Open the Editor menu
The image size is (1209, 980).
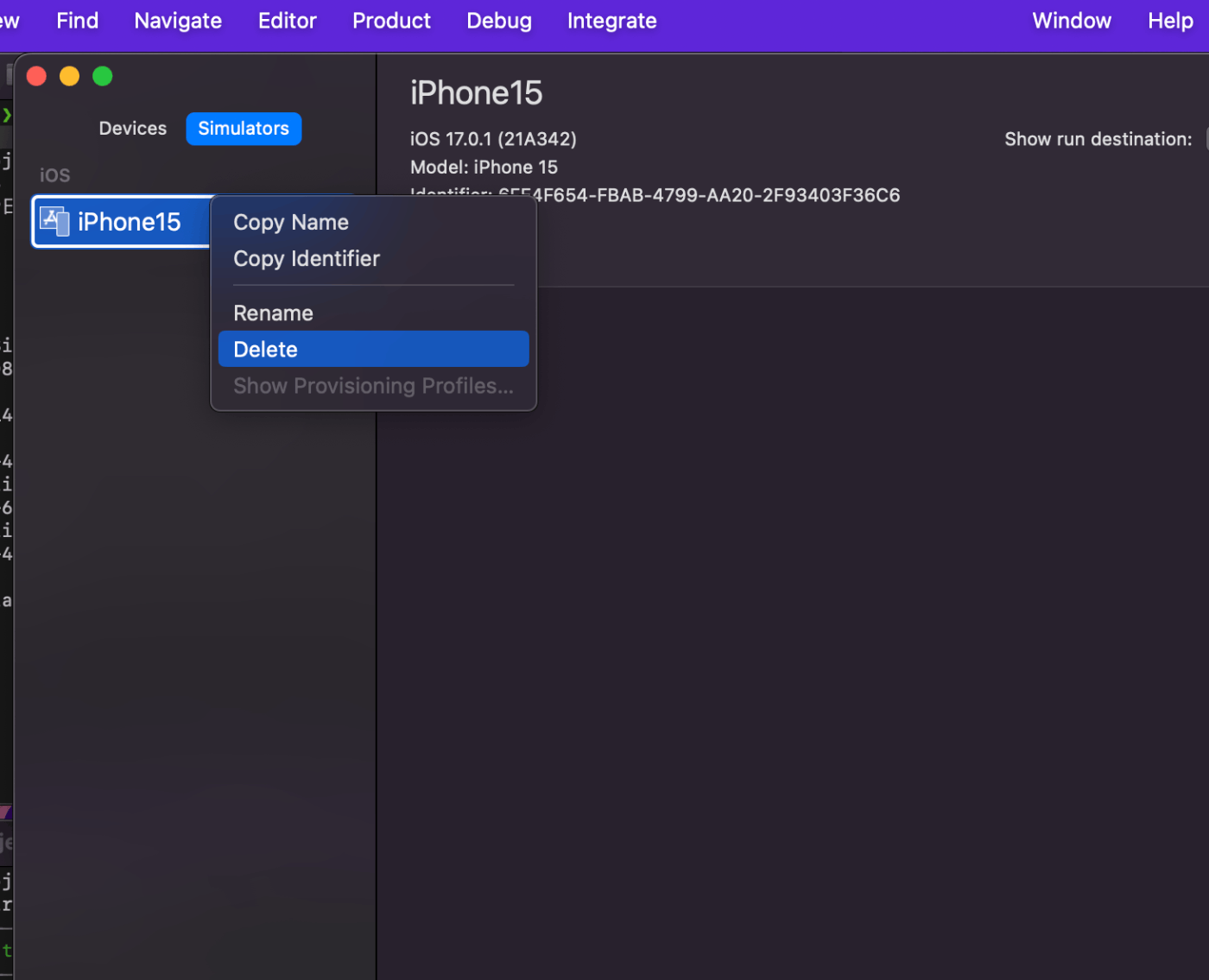pos(288,21)
